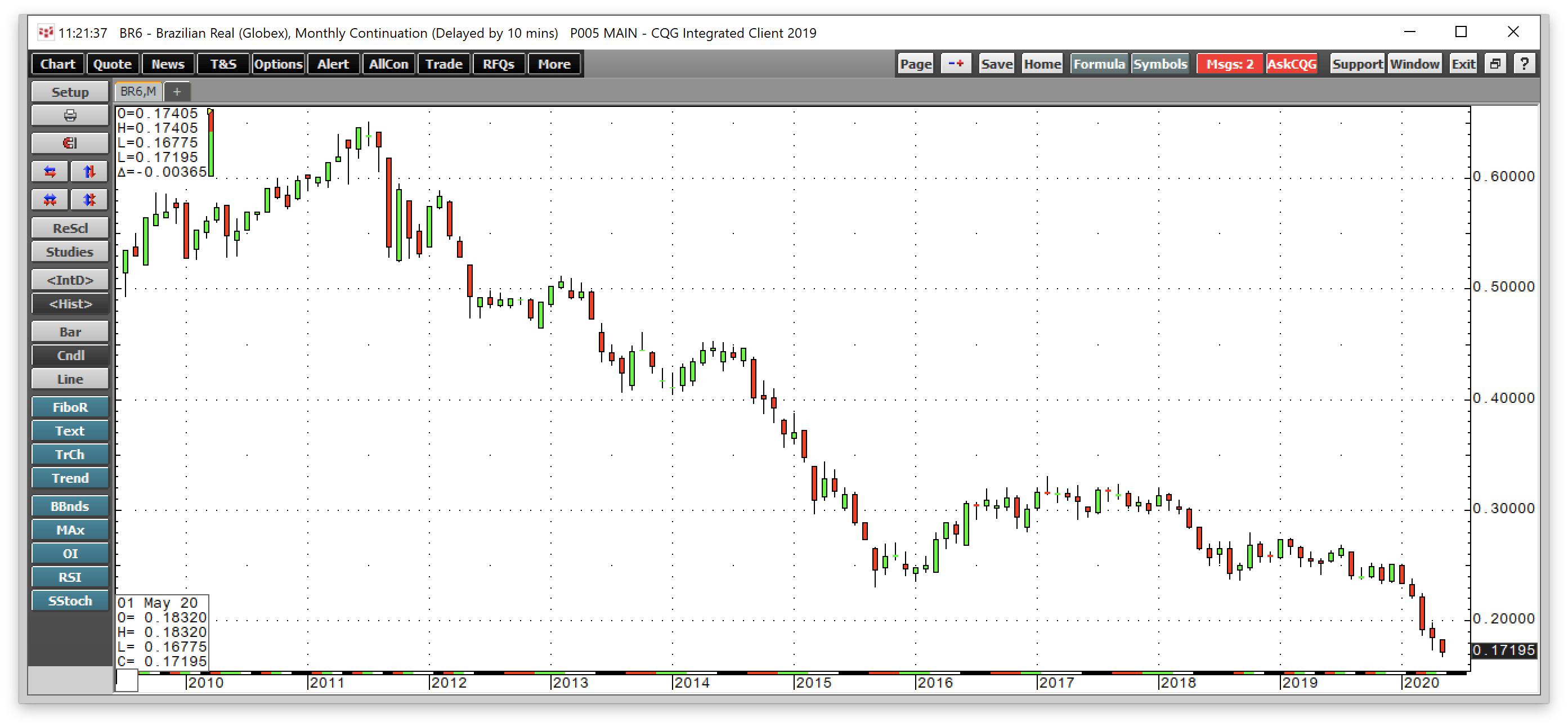This screenshot has width=1568, height=727.
Task: Select the BR6,M chart tab
Action: coord(138,91)
